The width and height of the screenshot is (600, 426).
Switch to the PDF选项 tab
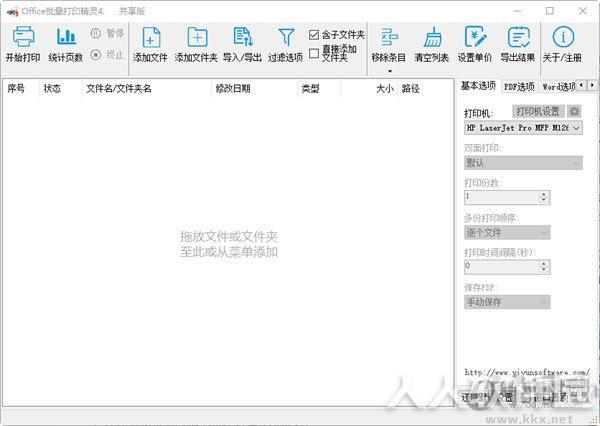[x=519, y=87]
